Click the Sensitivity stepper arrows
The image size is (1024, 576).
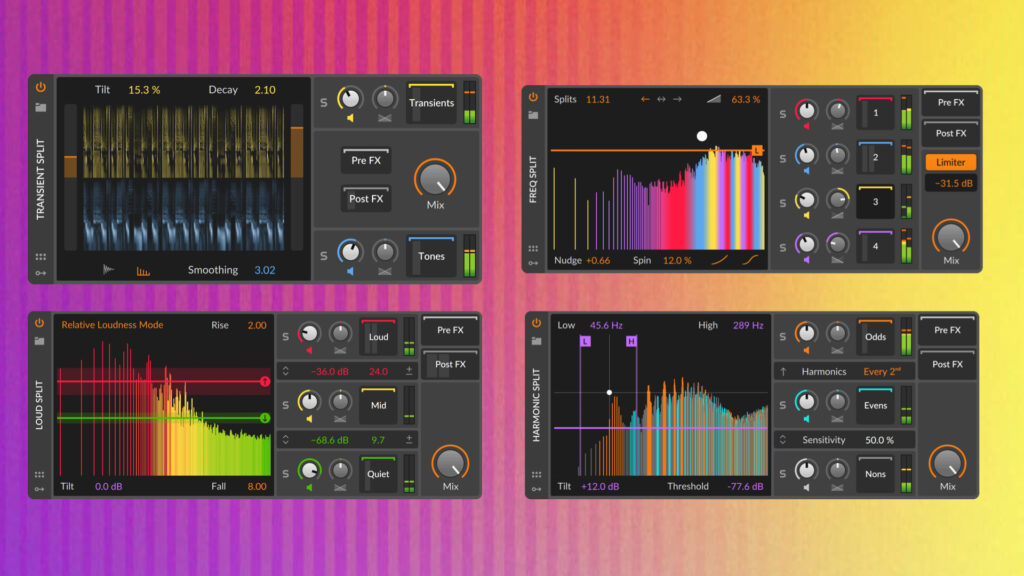click(x=782, y=440)
